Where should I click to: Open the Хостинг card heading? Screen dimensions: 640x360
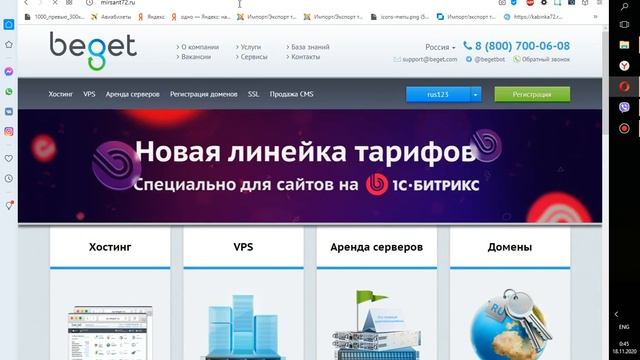110,247
